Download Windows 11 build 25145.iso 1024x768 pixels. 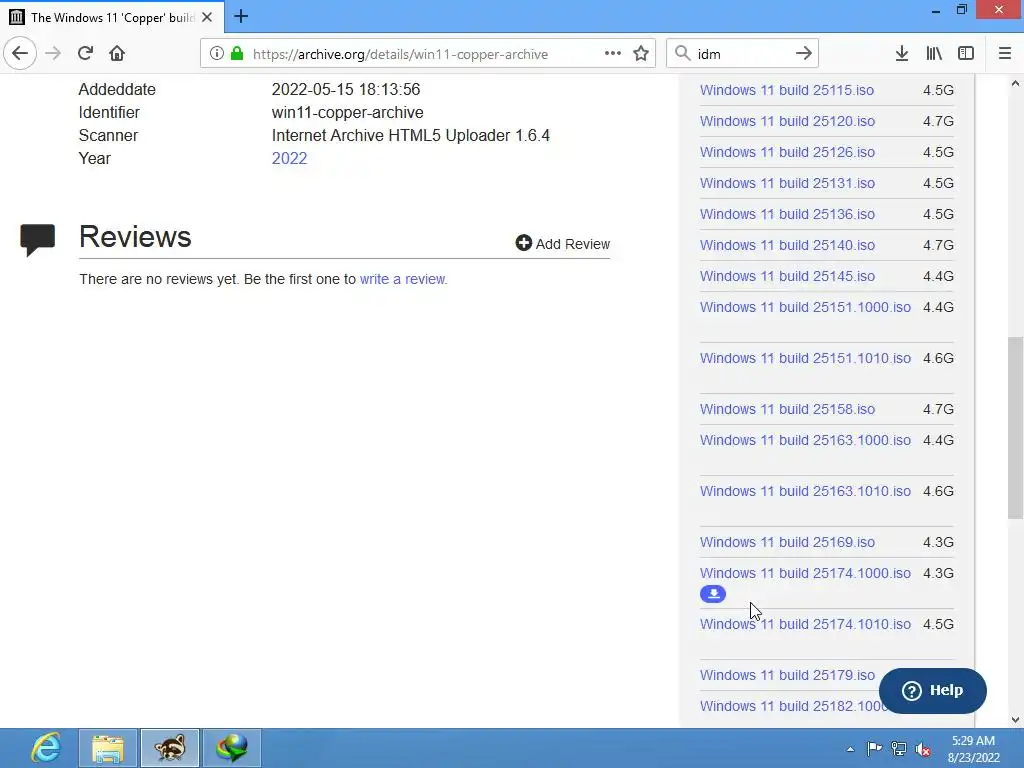(787, 276)
